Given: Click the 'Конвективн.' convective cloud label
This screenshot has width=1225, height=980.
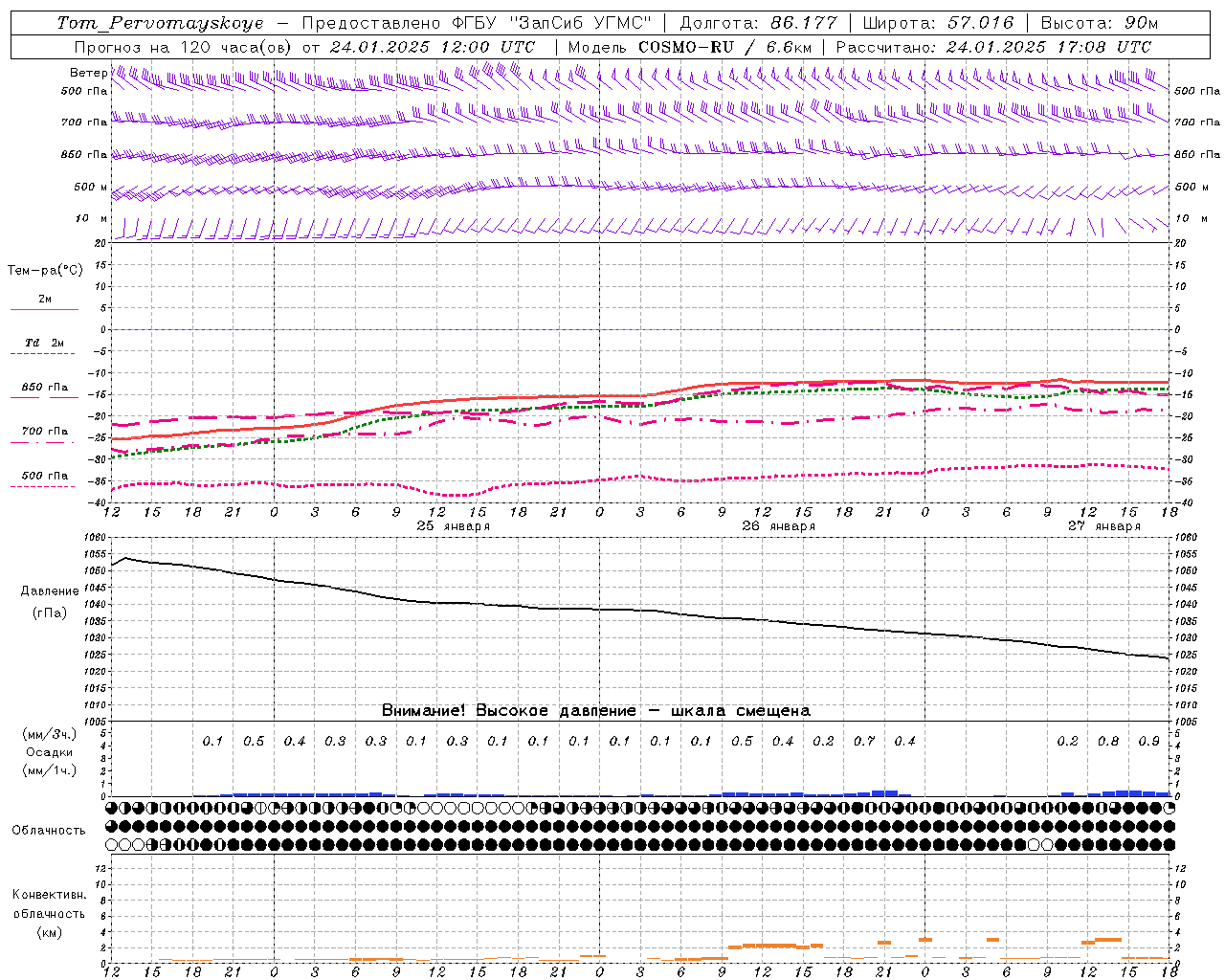Looking at the screenshot, I should [x=50, y=895].
